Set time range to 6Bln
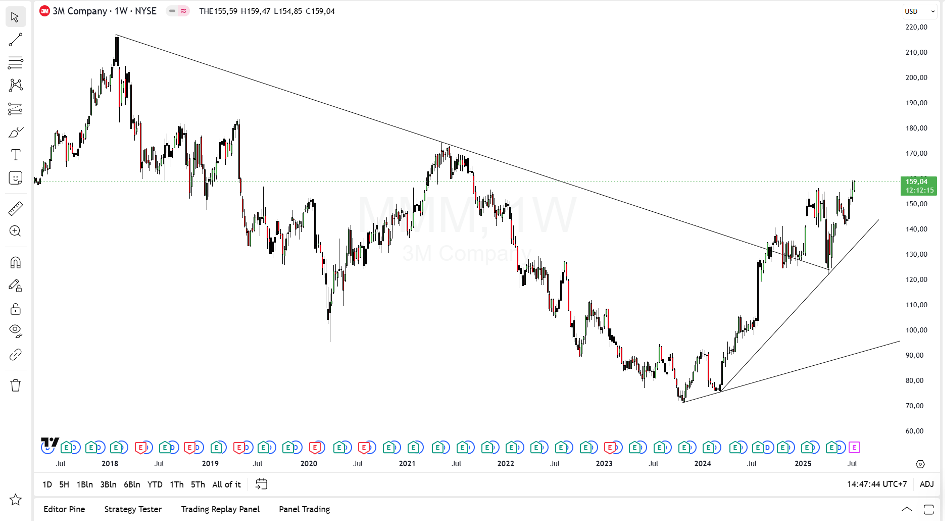 click(x=132, y=484)
